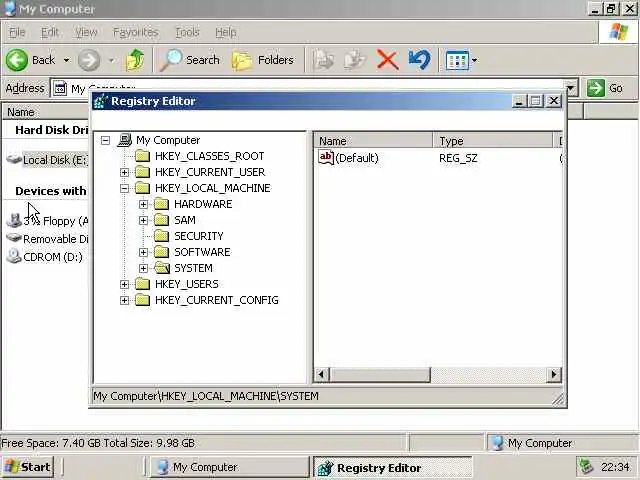Select the HKEY_CURRENT_USER folder icon
Image resolution: width=640 pixels, height=480 pixels.
(x=142, y=172)
